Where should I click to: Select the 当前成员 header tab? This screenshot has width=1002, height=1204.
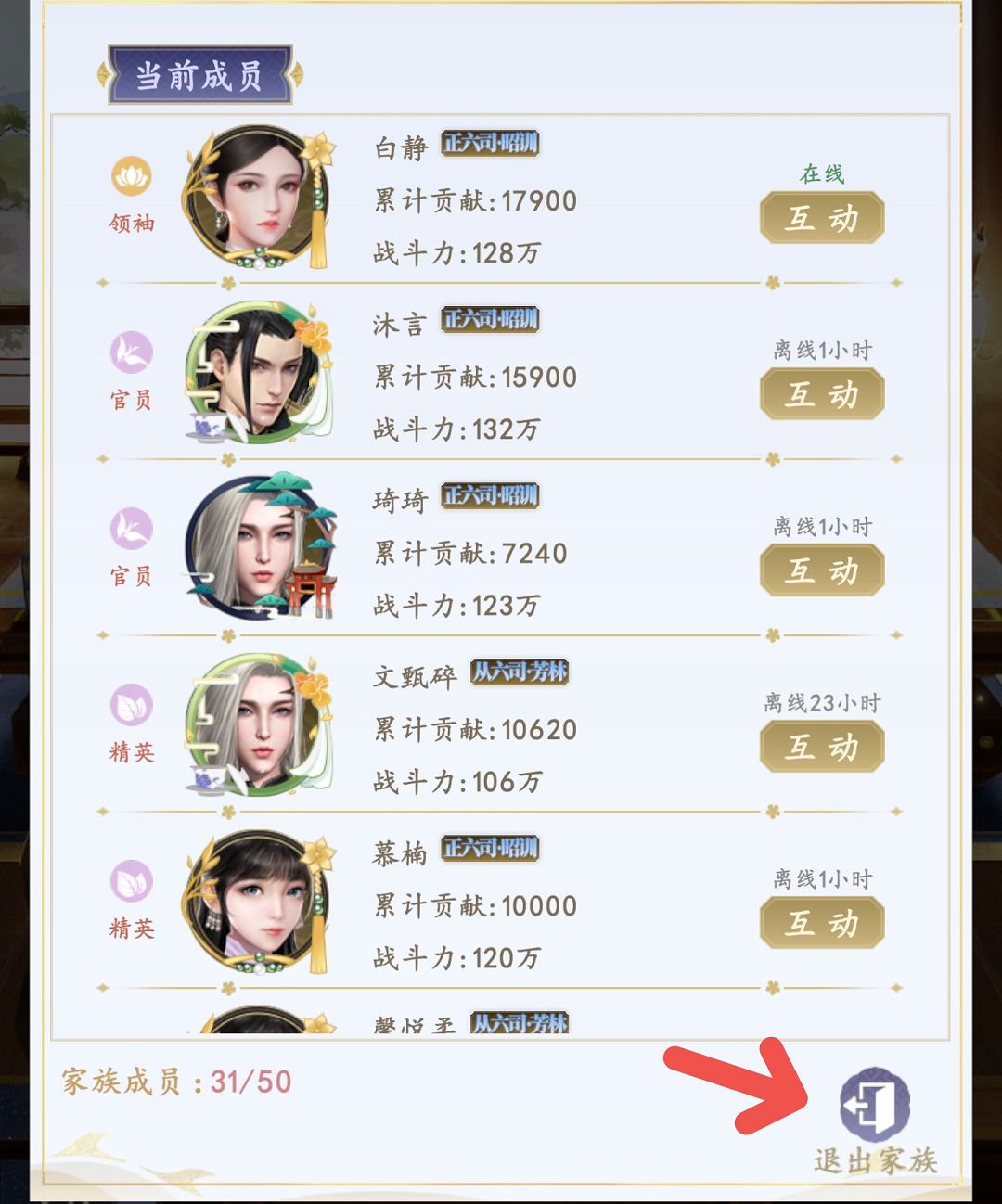pyautogui.click(x=200, y=74)
